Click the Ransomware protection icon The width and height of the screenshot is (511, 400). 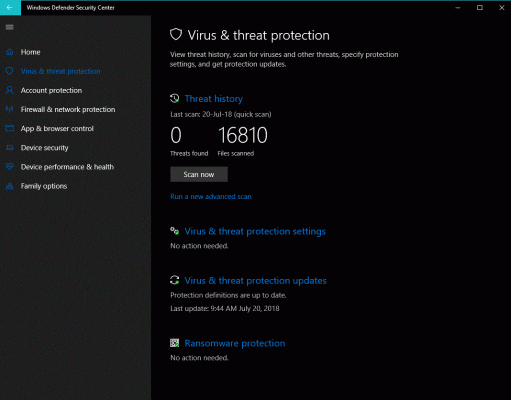174,343
